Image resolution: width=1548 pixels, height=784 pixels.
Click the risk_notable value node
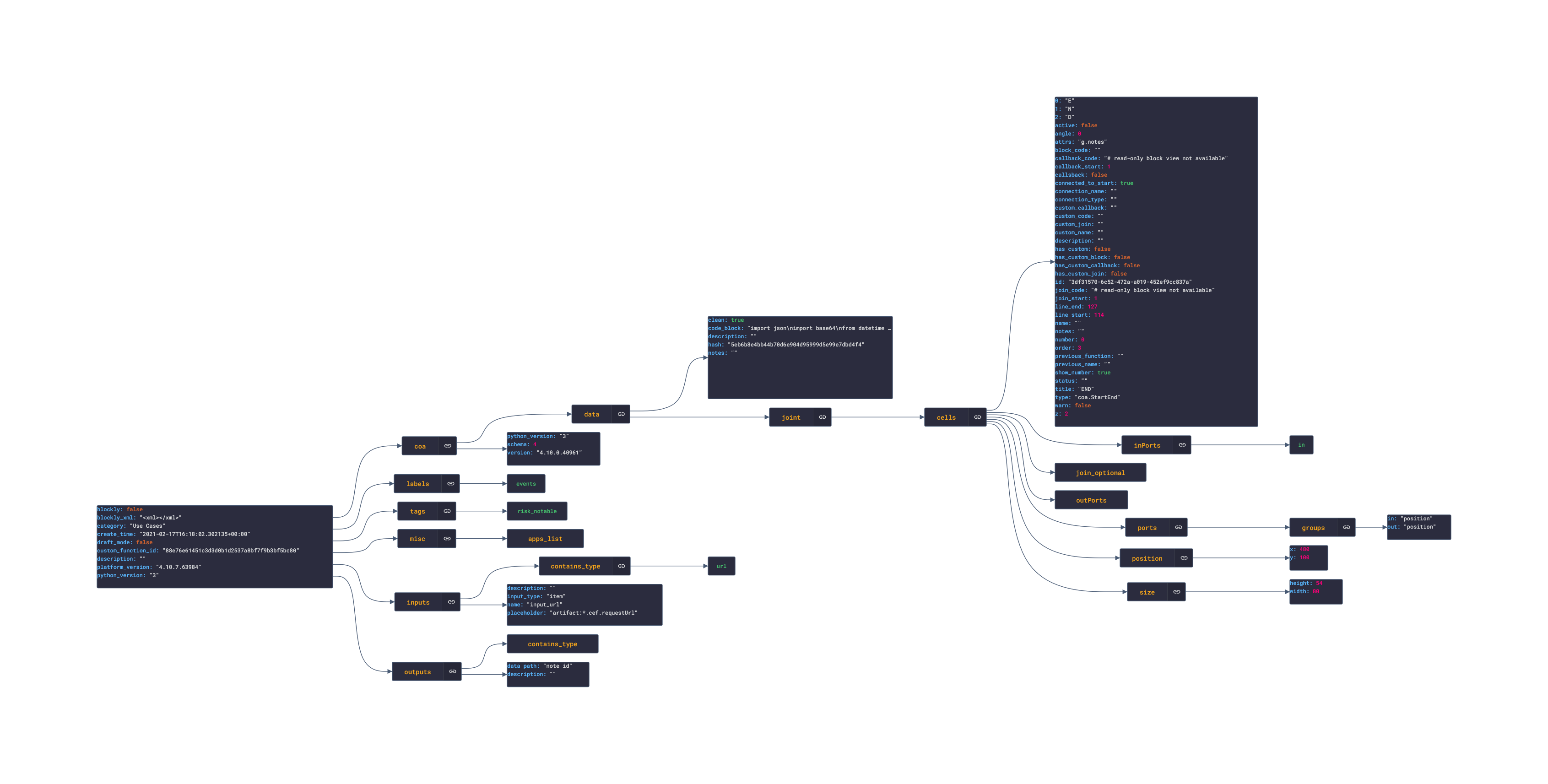pyautogui.click(x=536, y=511)
